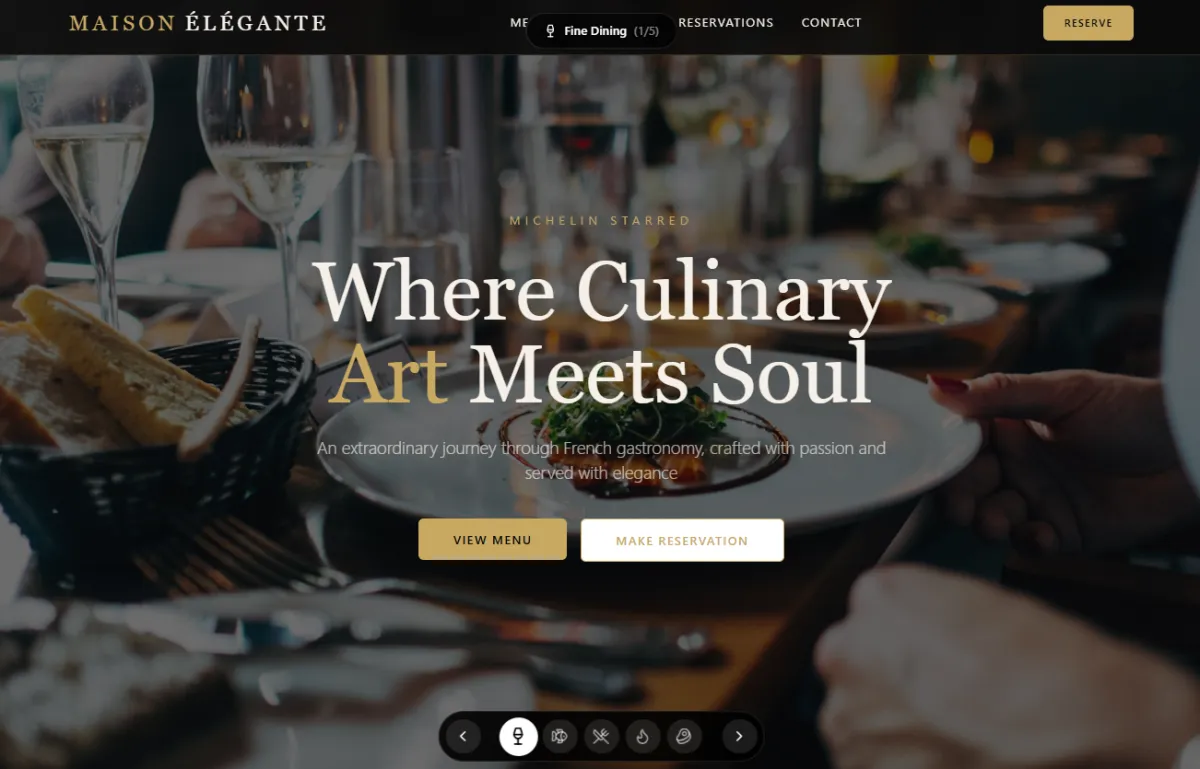
Task: Click the Make Reservation button
Action: coord(682,540)
